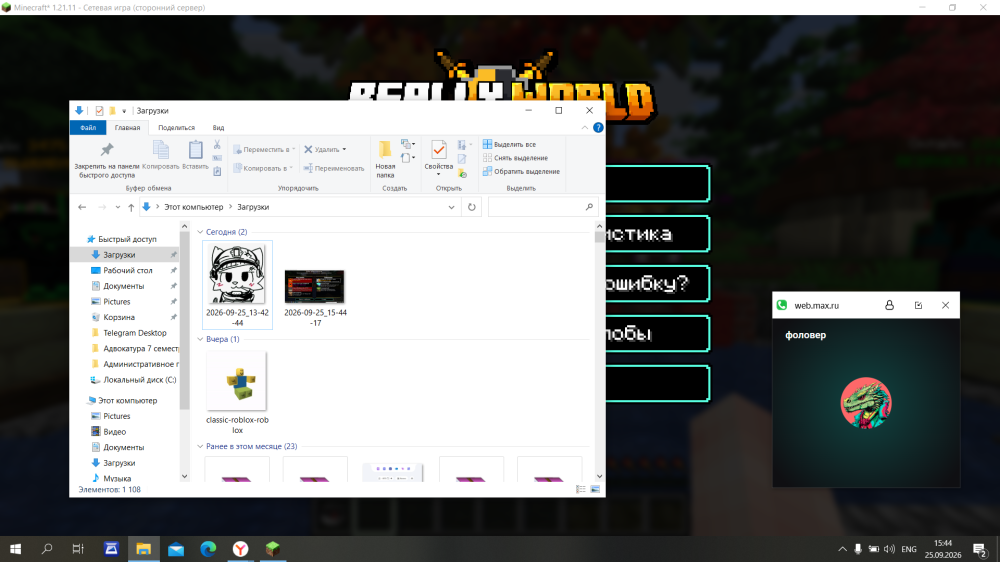Click in the Explorer search box

542,207
